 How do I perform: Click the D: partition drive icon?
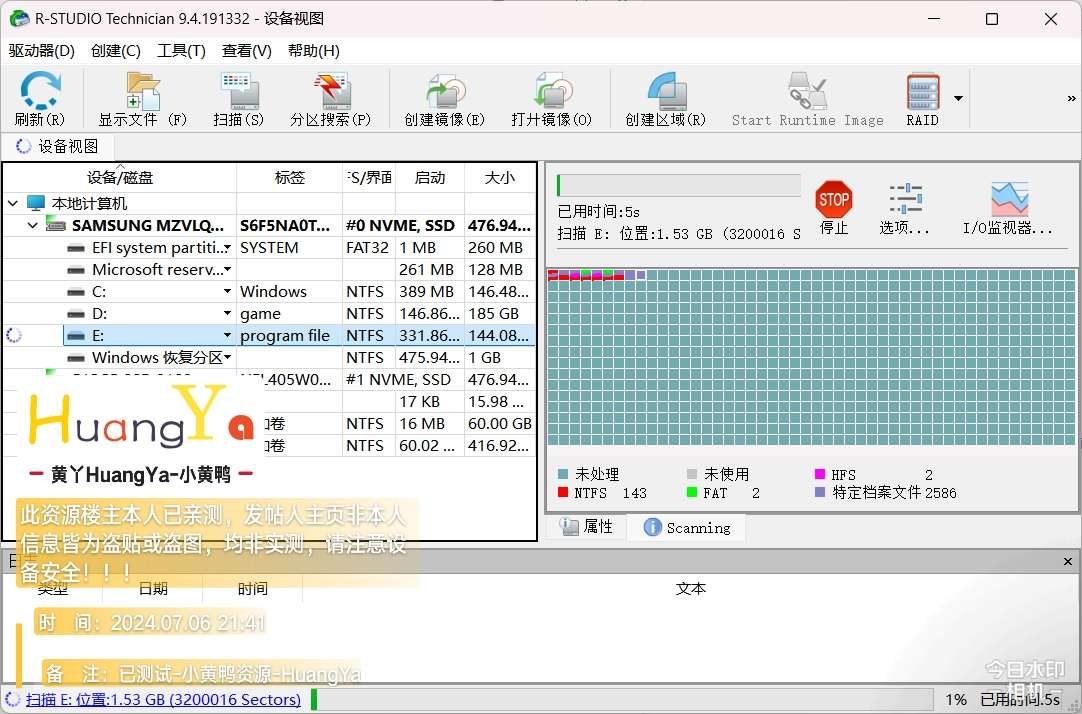pos(76,315)
